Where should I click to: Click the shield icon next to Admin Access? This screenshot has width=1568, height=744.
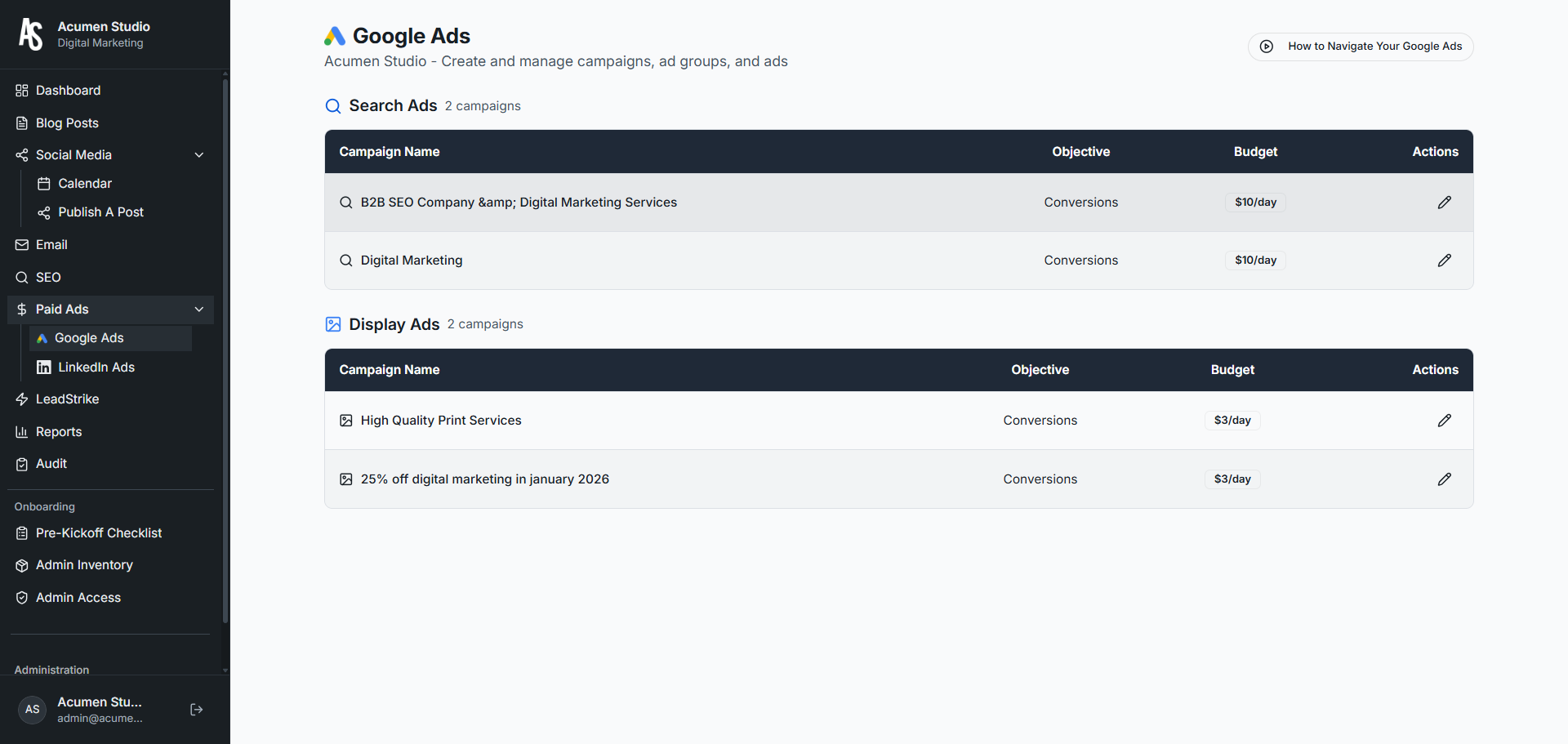(22, 598)
